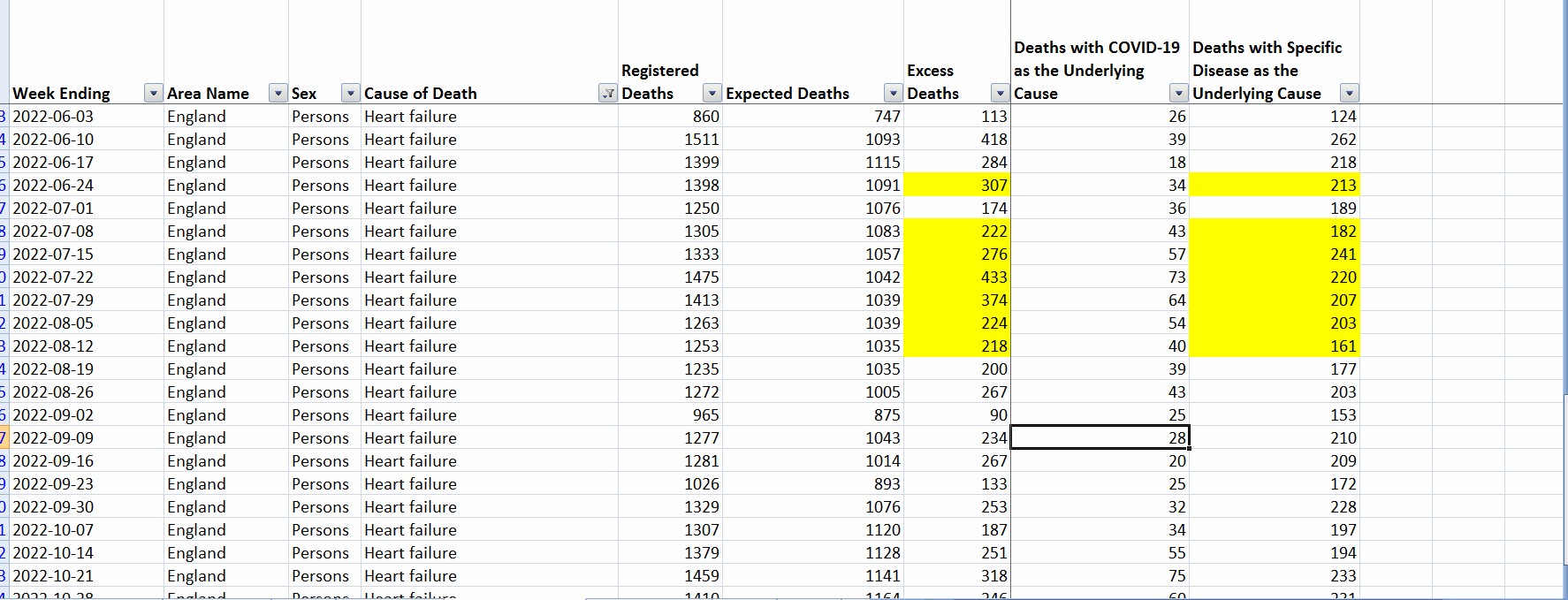Click the highlighted Specific Disease cell 161

[x=1275, y=346]
